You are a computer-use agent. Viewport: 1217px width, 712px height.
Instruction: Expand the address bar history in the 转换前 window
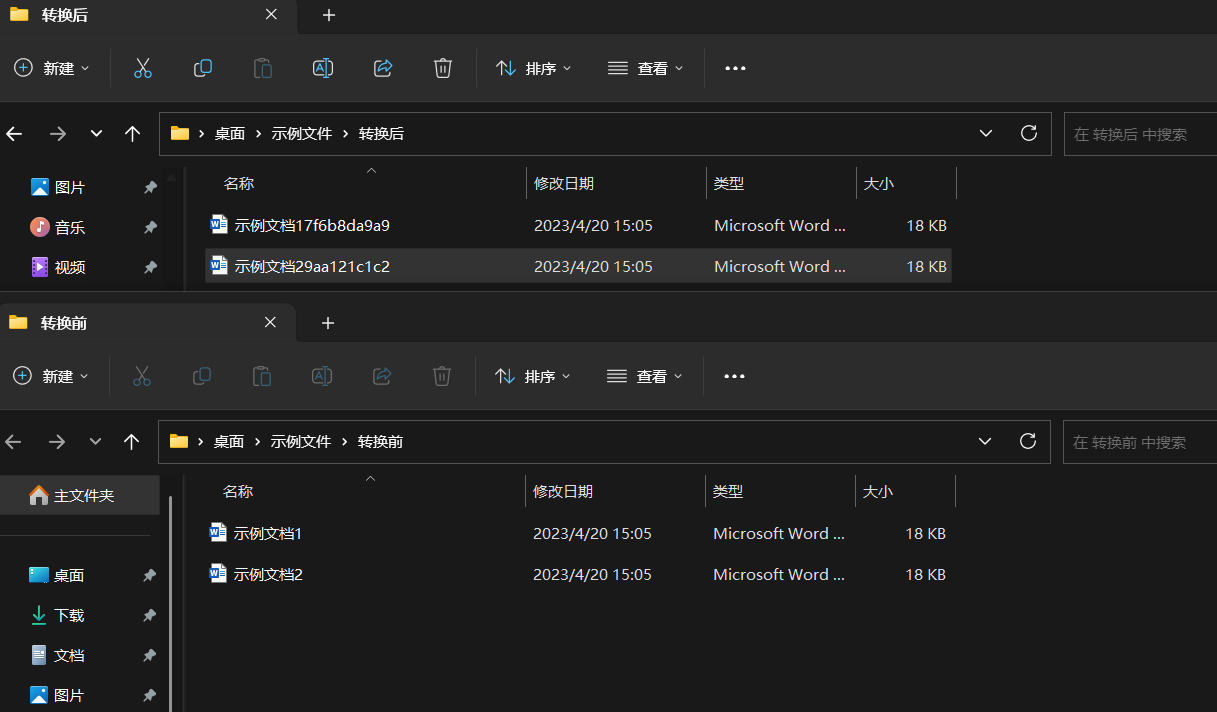pos(985,441)
